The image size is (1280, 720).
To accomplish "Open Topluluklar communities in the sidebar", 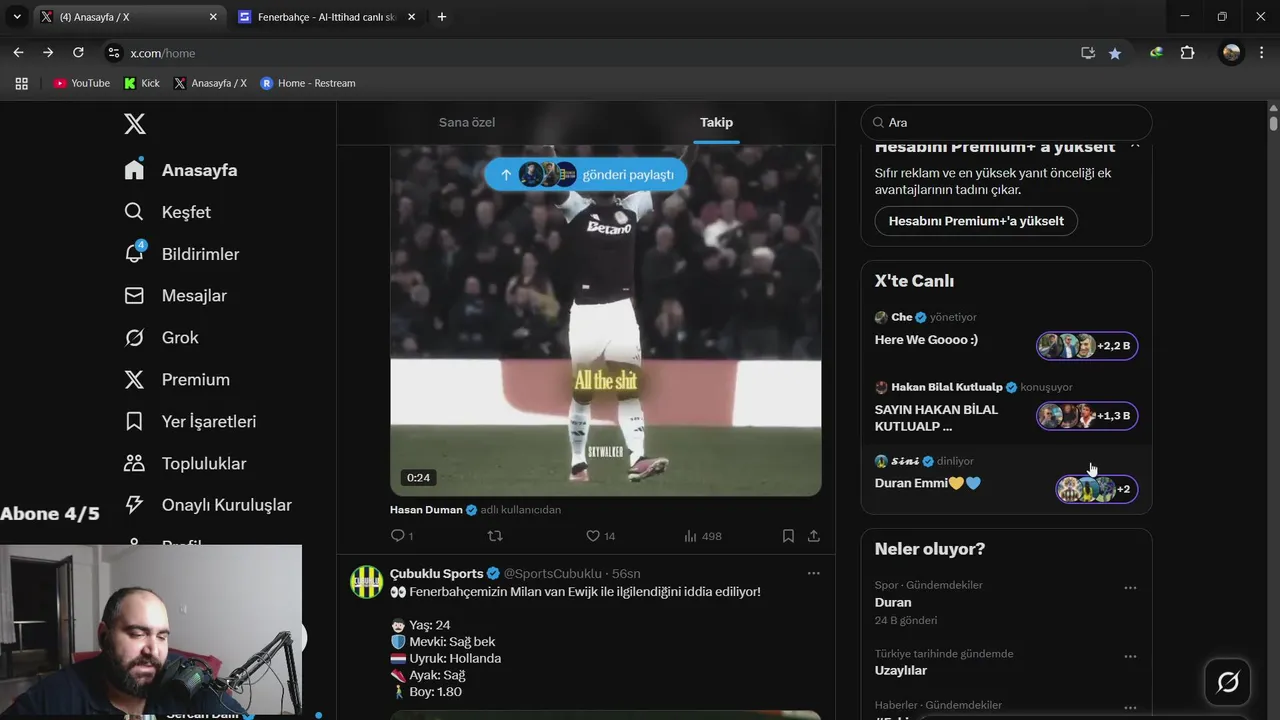I will tap(185, 464).
